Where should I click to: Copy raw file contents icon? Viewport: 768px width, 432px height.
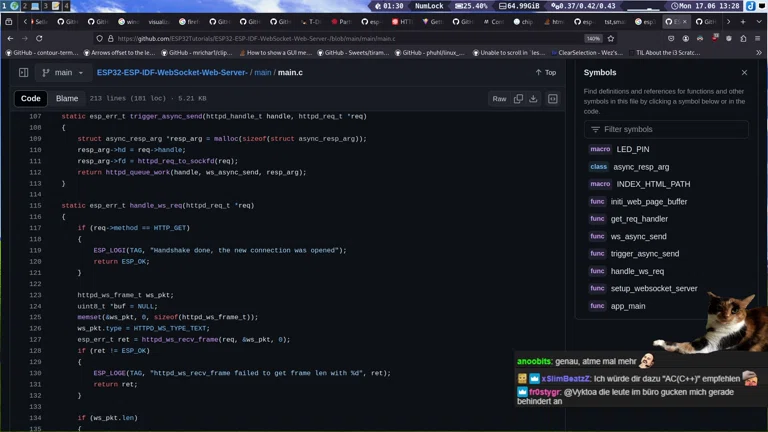pyautogui.click(x=518, y=99)
